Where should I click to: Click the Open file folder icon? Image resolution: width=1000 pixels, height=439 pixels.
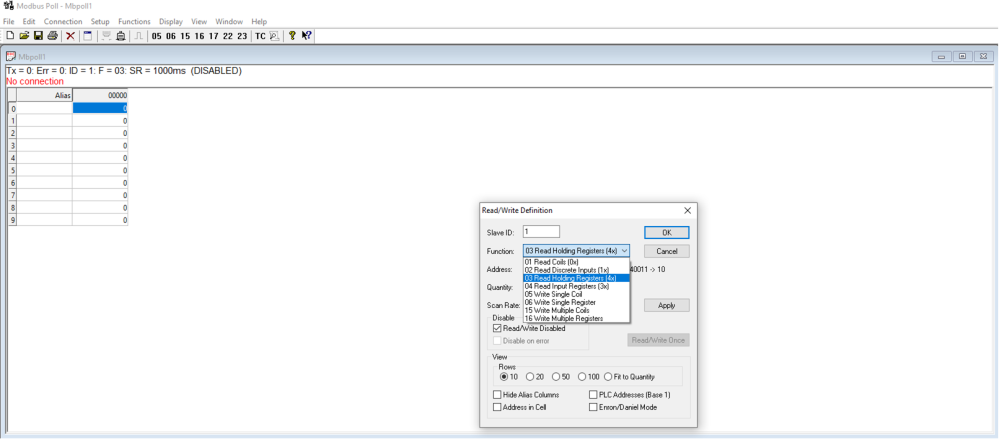[x=24, y=36]
